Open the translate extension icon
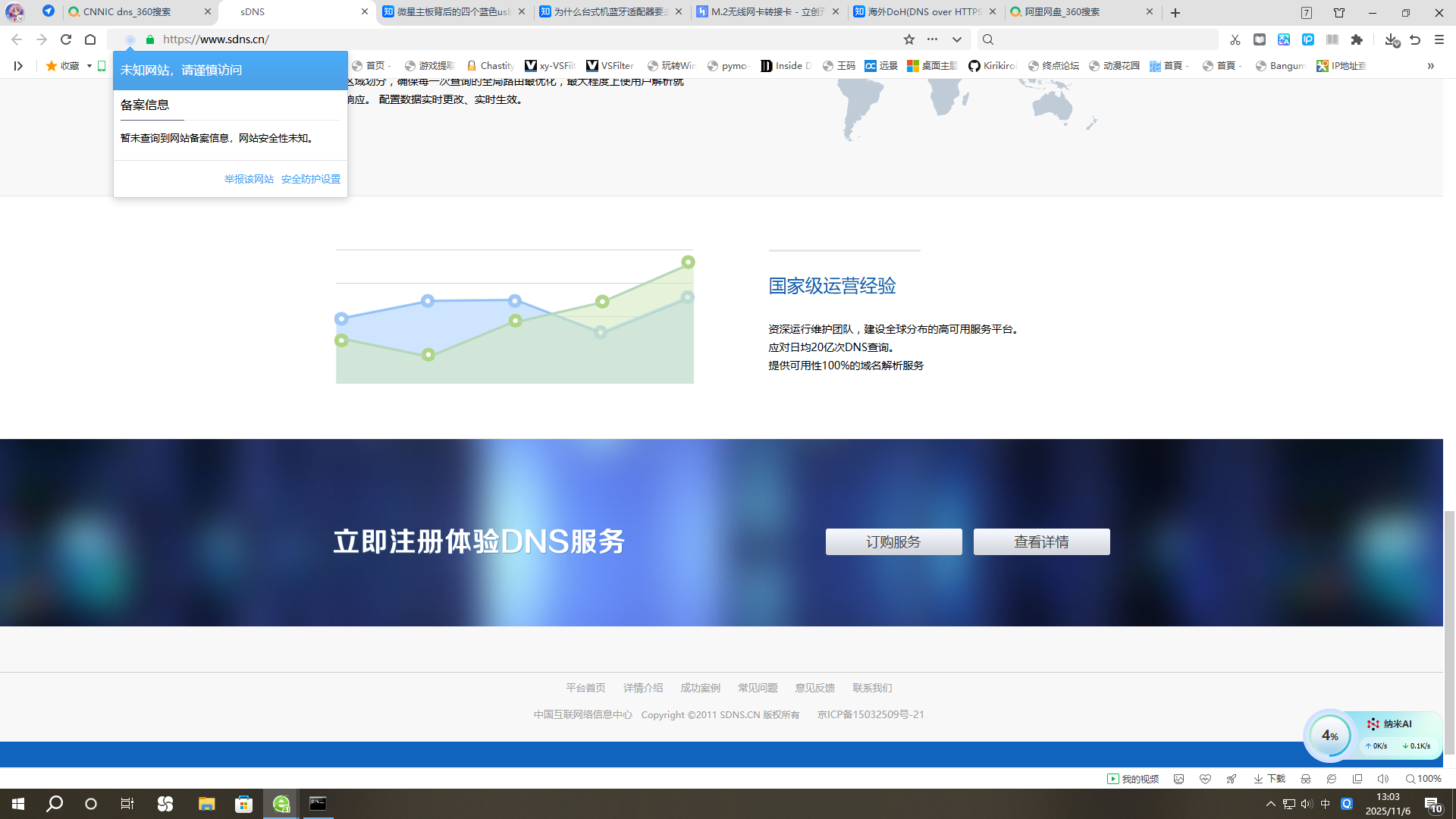This screenshot has width=1456, height=819. coord(1284,39)
